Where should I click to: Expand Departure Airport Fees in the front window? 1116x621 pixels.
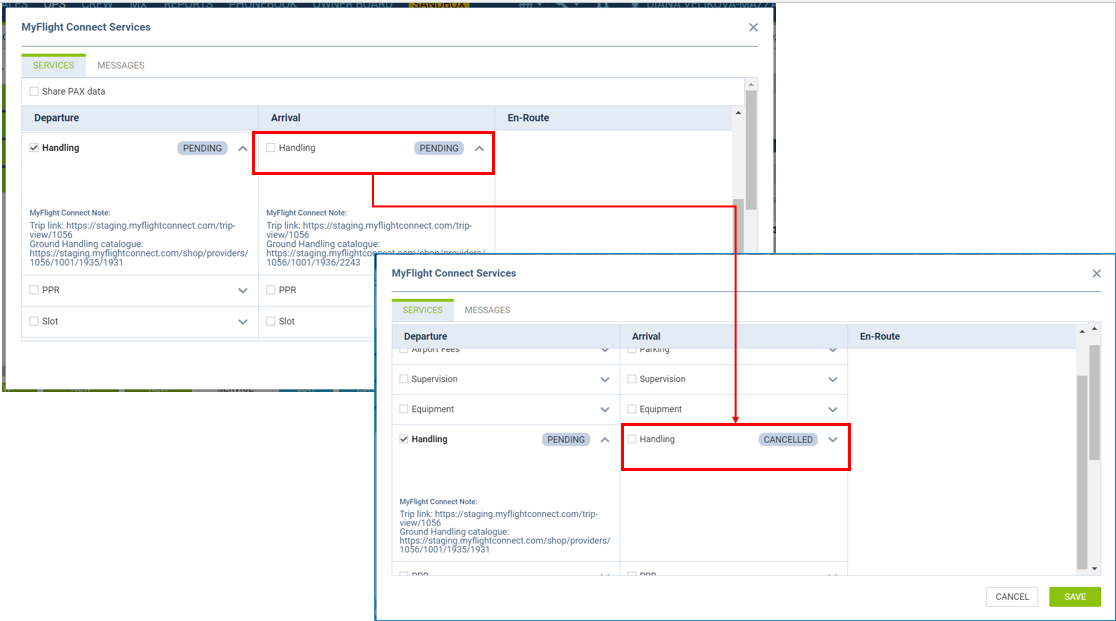coord(605,350)
